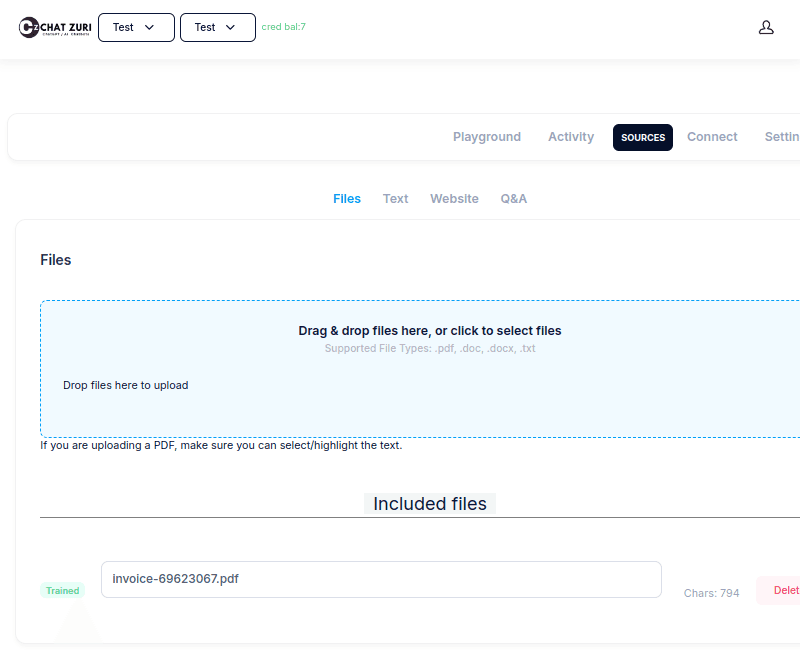Click the Included files heading

(x=430, y=503)
